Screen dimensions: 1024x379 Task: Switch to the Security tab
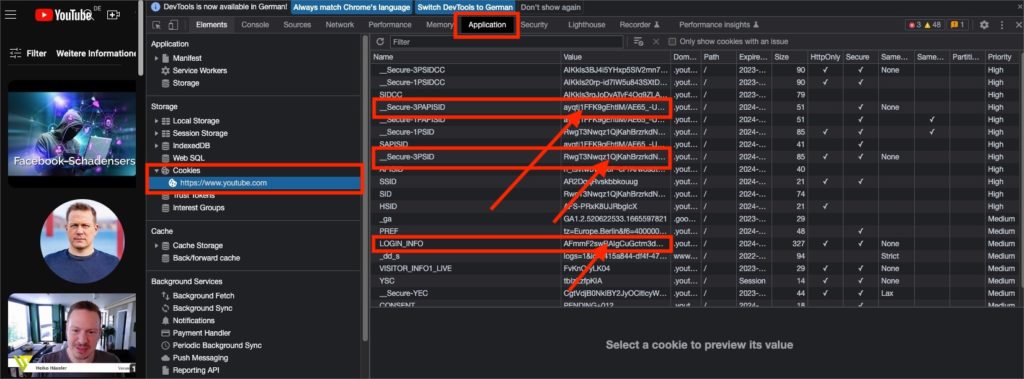coord(534,25)
